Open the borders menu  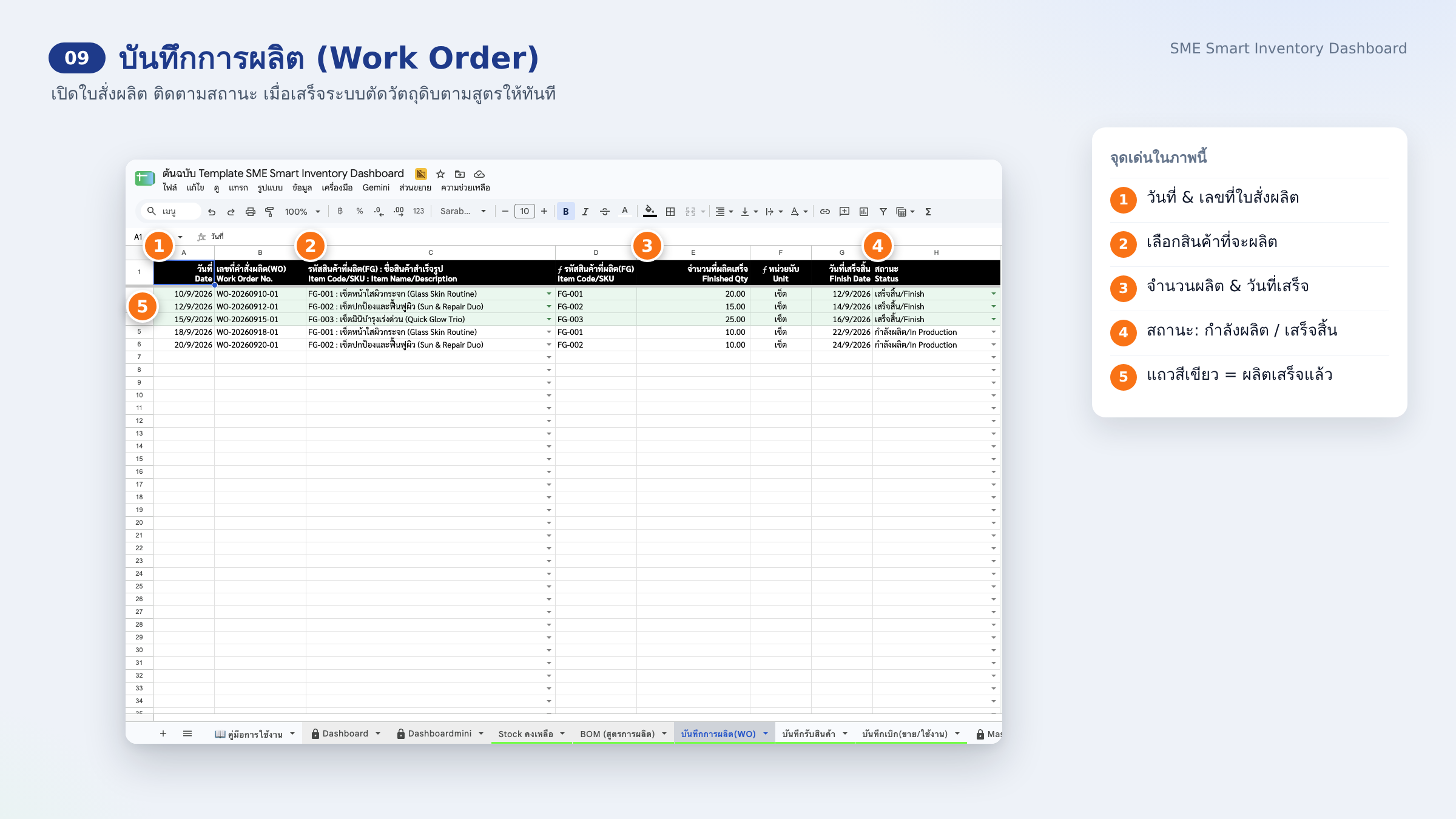670,212
